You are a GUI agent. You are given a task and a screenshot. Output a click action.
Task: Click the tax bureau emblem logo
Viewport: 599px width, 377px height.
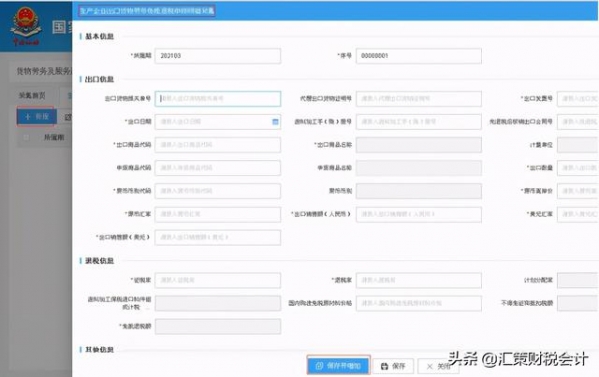26,26
